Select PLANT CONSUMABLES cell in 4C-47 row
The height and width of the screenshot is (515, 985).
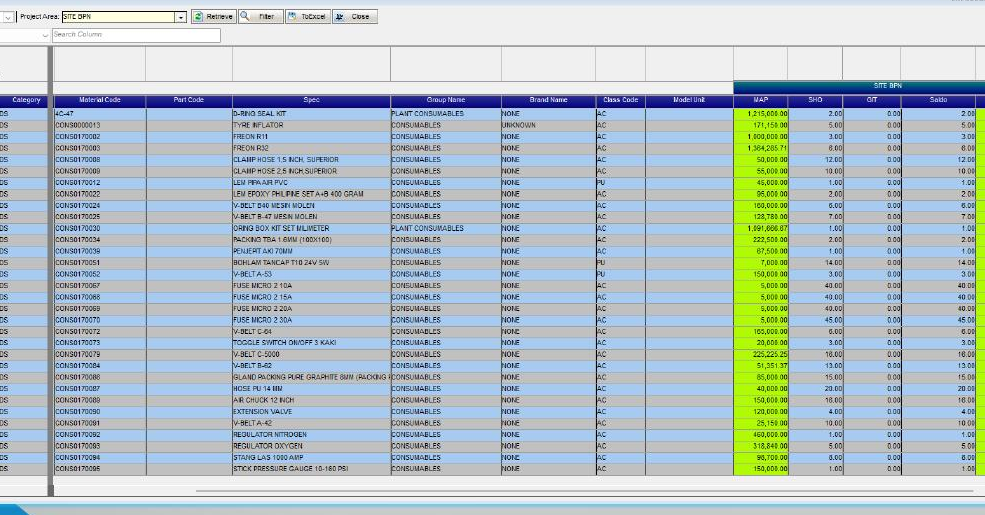[x=446, y=114]
